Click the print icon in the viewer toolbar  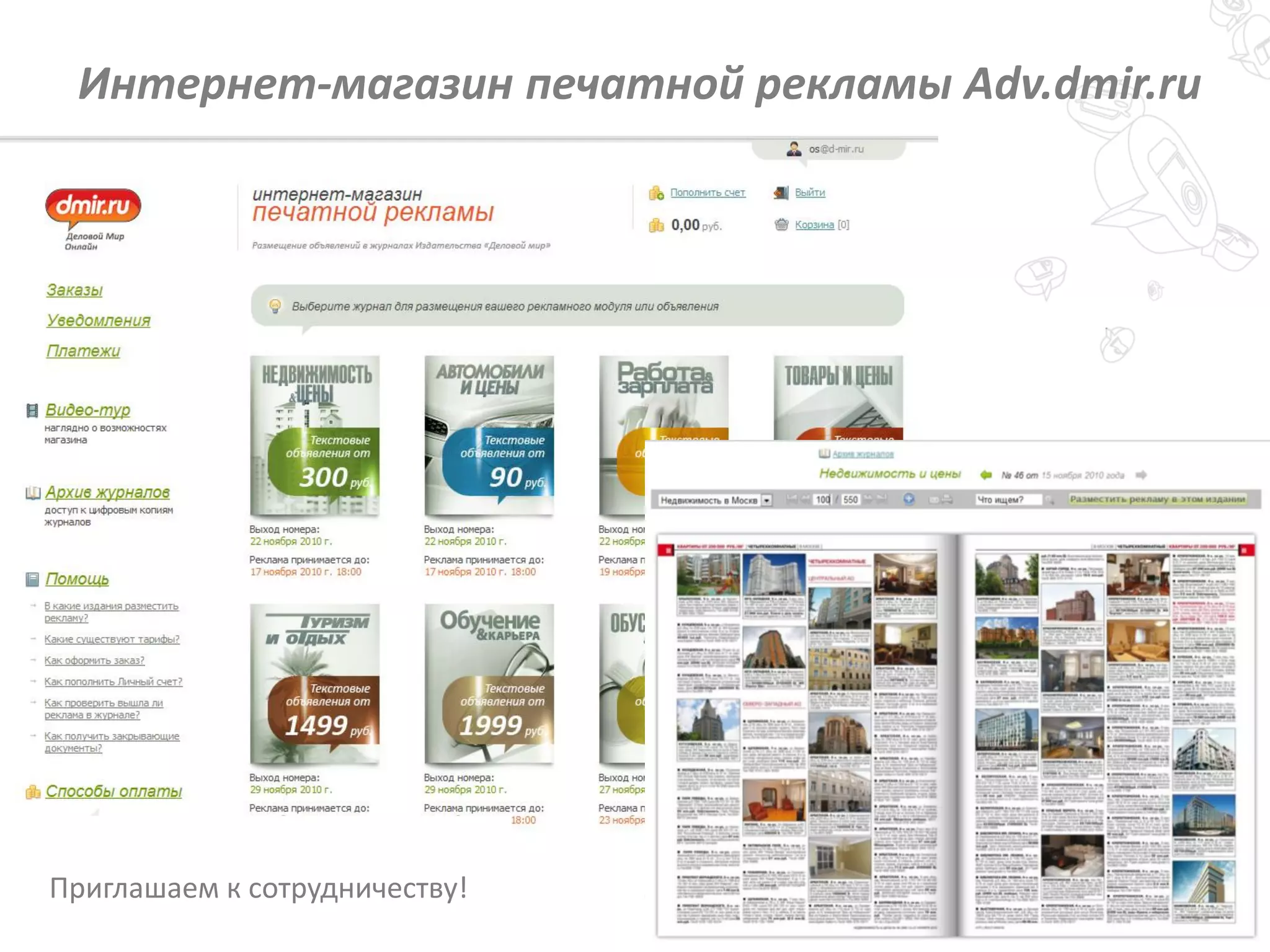coord(947,499)
